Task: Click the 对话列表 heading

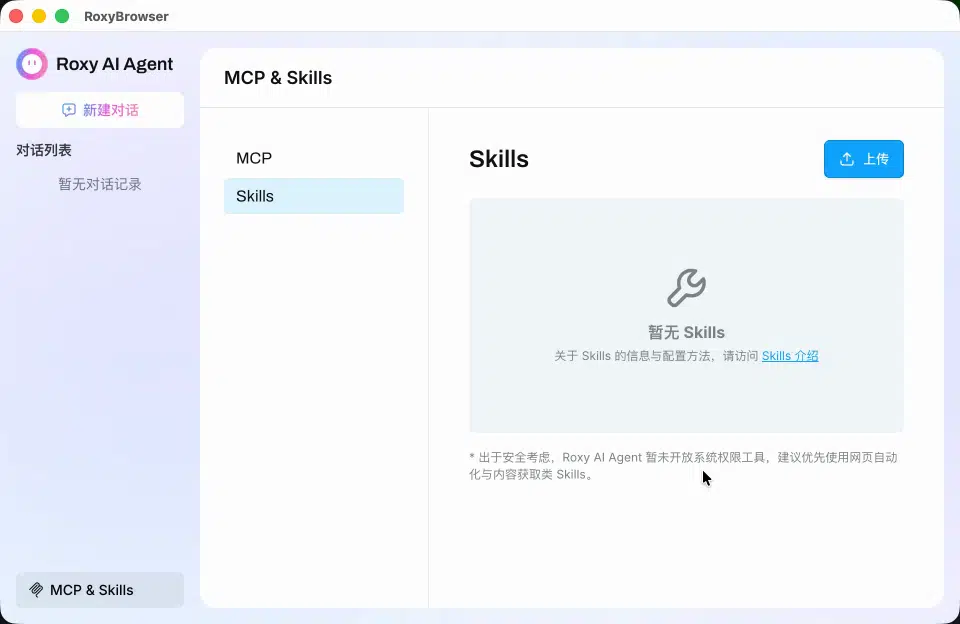Action: [44, 150]
